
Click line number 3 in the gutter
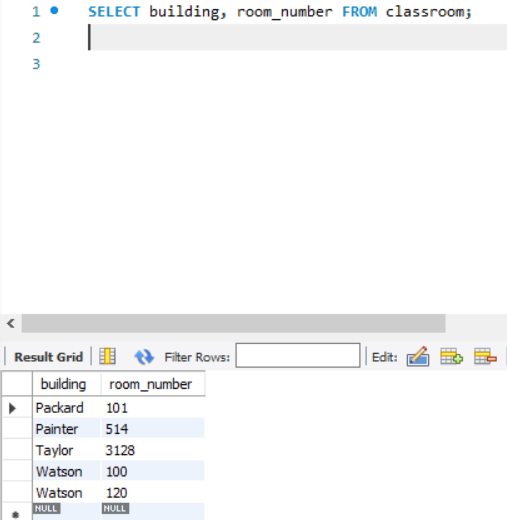(36, 64)
